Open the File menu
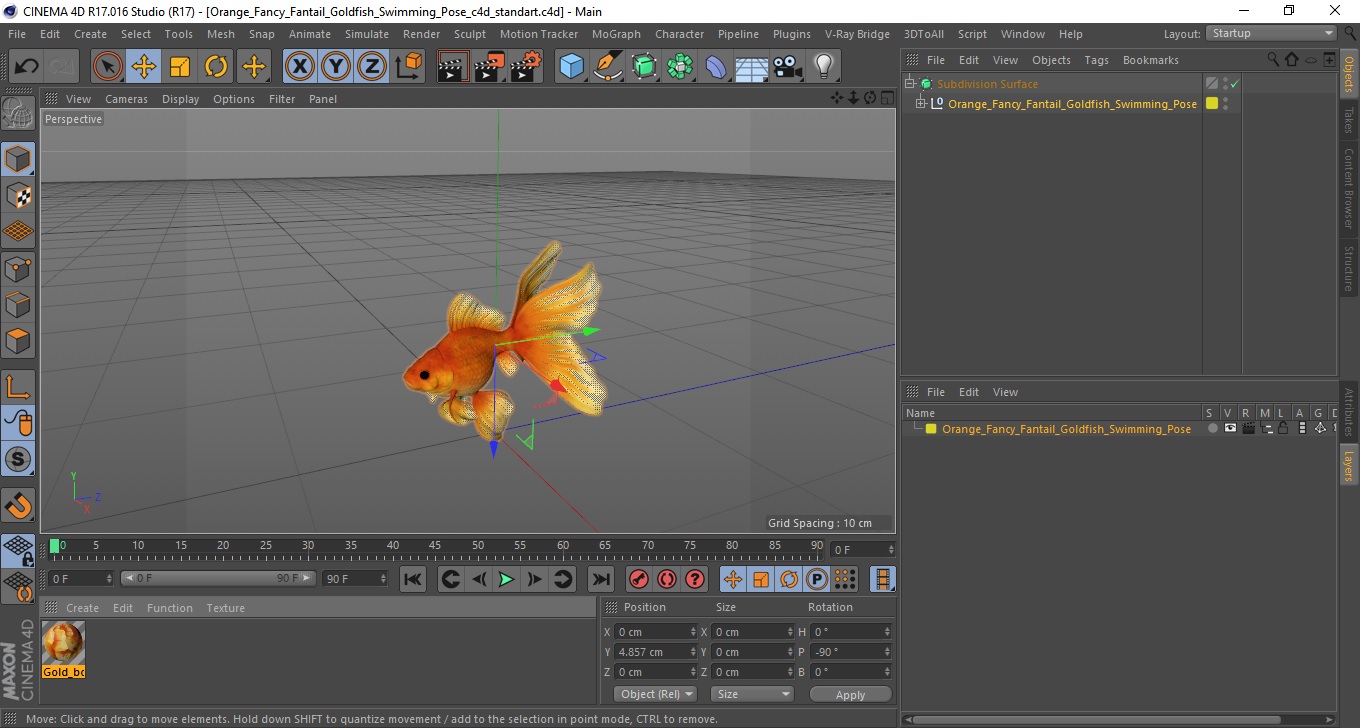The height and width of the screenshot is (728, 1360). click(17, 34)
